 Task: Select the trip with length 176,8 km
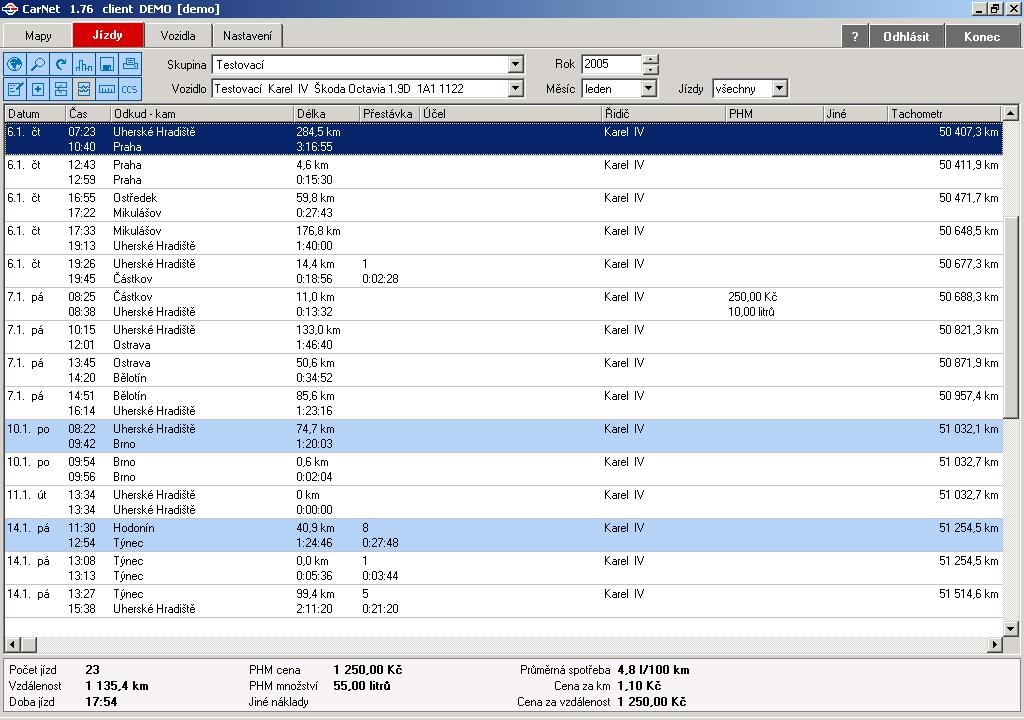(504, 238)
